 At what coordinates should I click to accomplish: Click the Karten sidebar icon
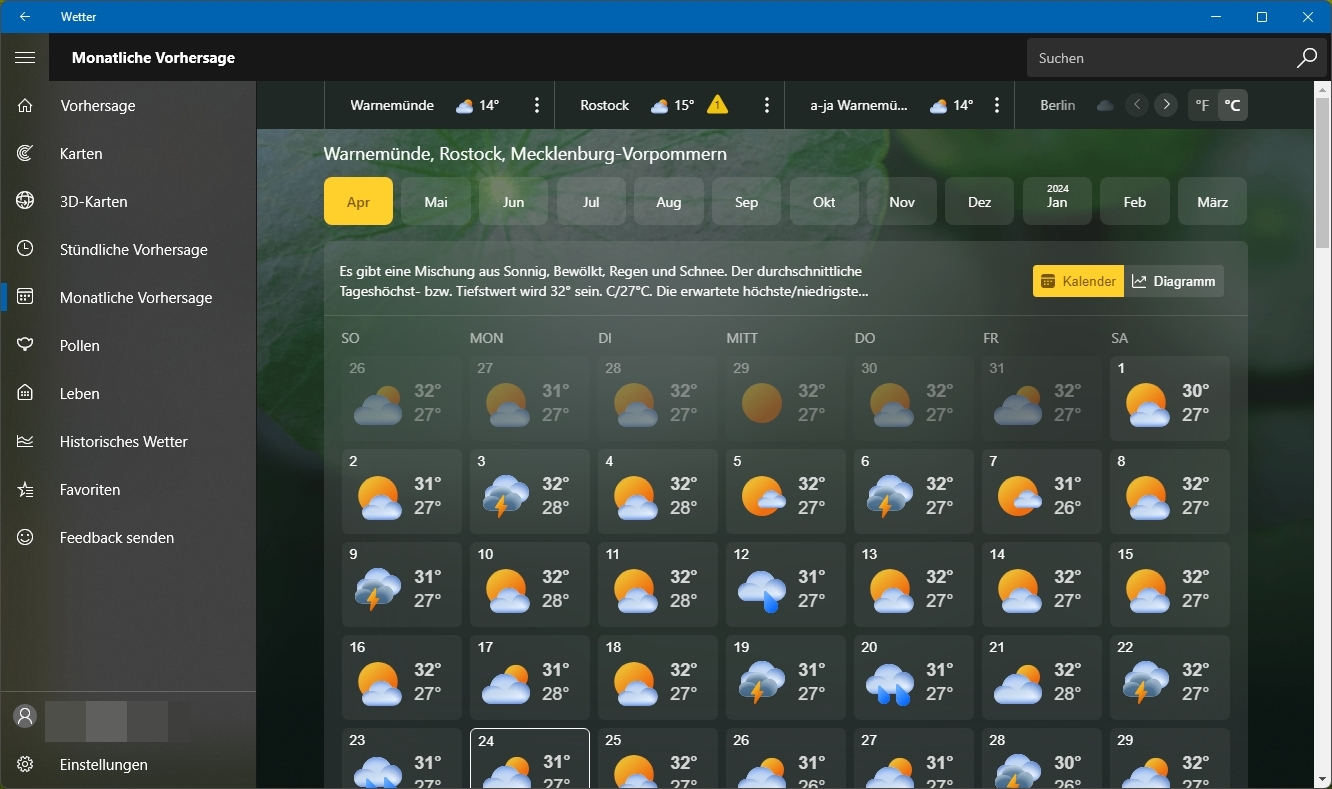click(25, 154)
